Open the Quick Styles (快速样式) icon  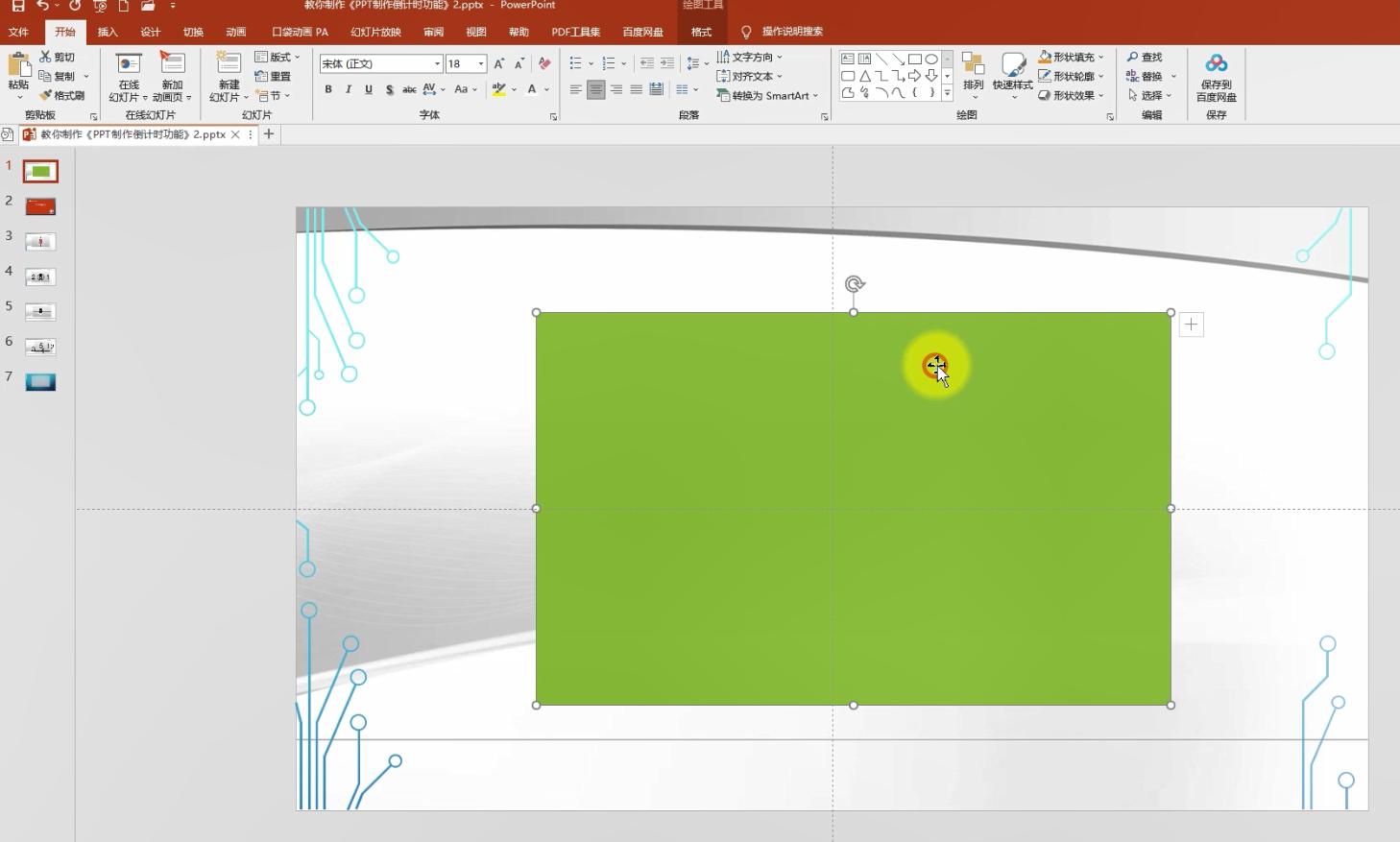click(x=1012, y=65)
